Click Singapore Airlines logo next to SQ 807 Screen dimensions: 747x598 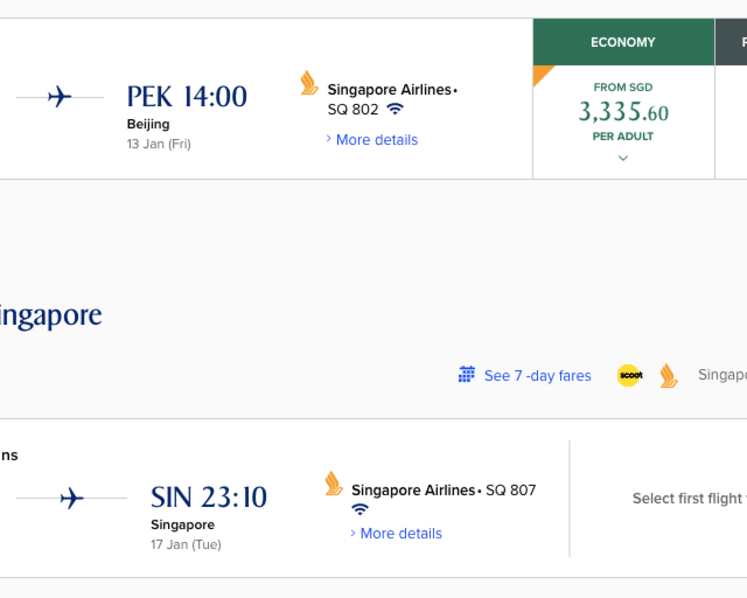pos(333,483)
